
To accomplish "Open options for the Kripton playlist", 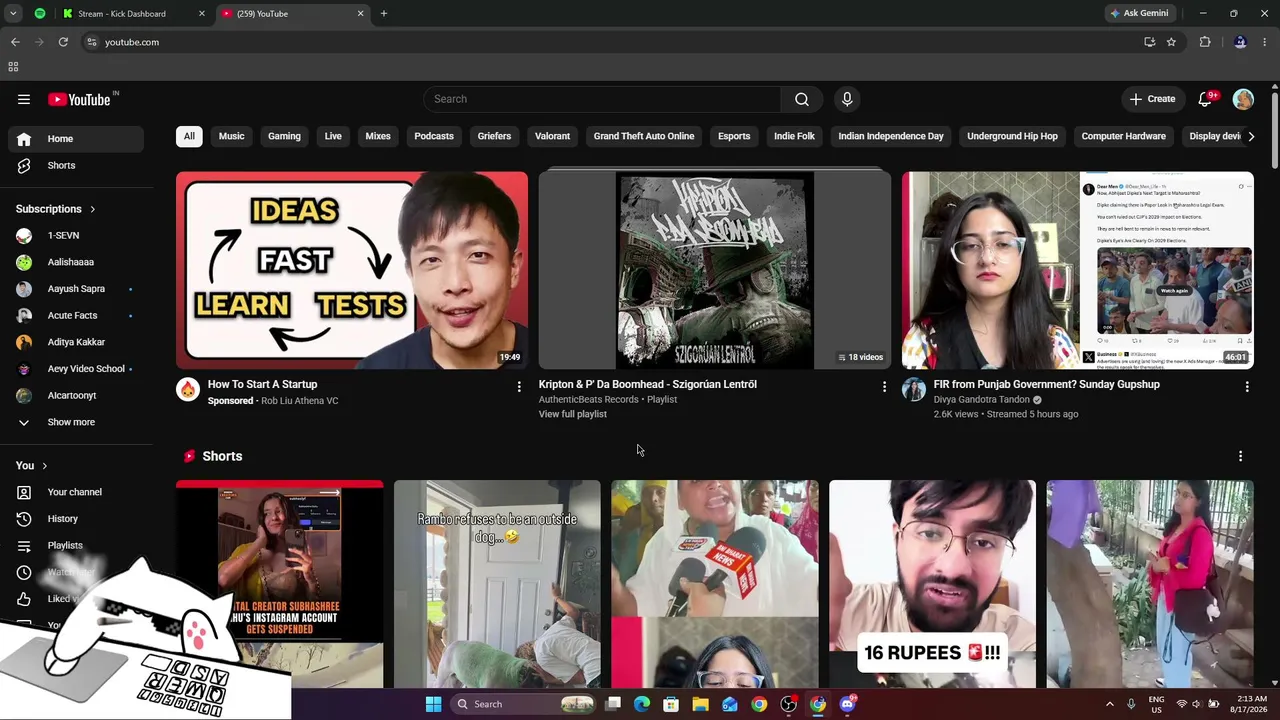I will pyautogui.click(x=884, y=386).
